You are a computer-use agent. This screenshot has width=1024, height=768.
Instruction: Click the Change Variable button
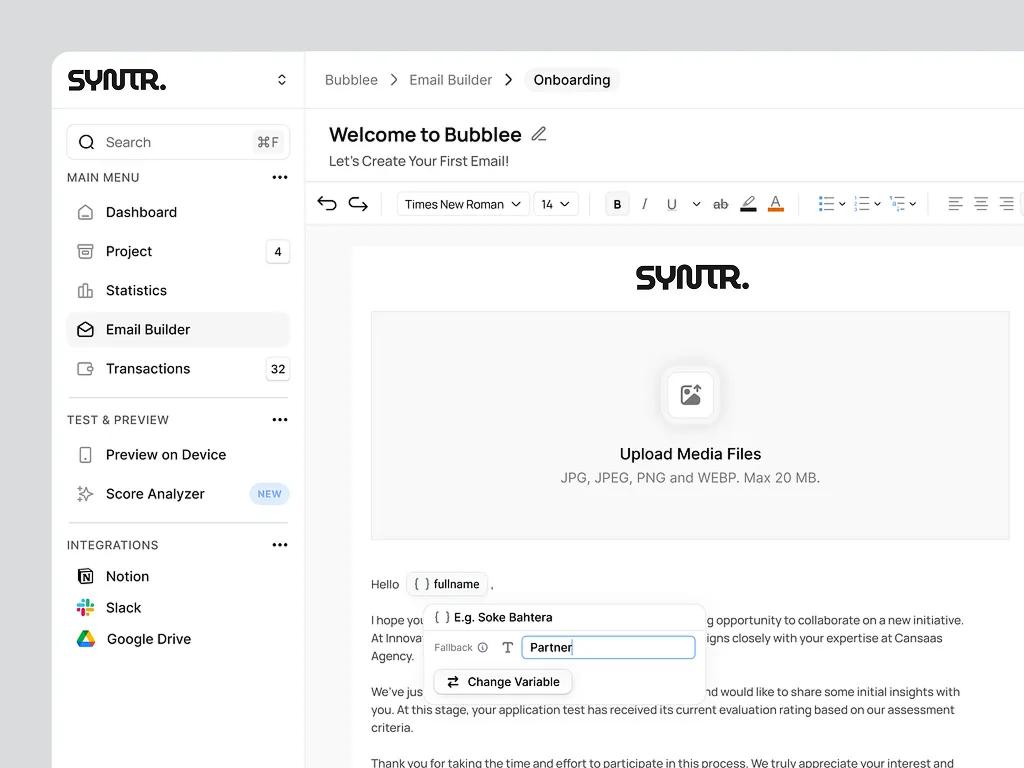click(x=502, y=681)
